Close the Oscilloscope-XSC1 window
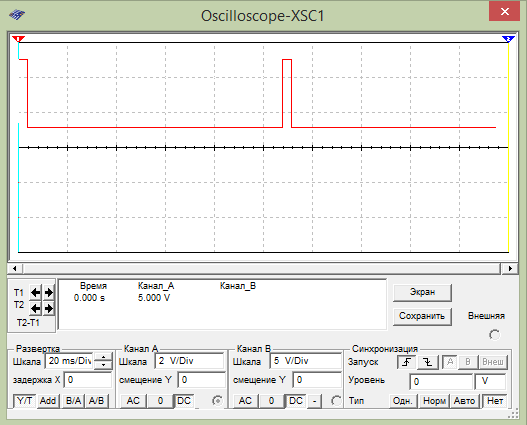Screen dimensions: 527x425 click(x=504, y=11)
